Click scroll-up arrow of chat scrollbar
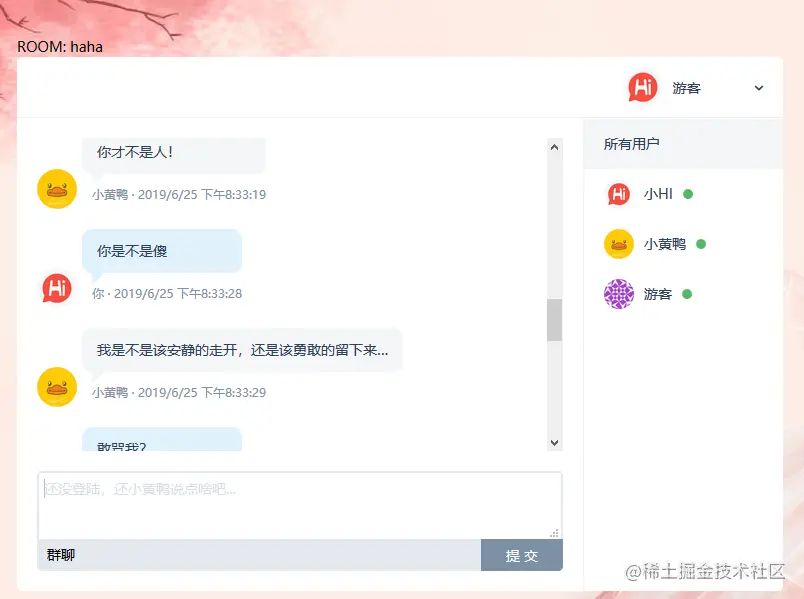Viewport: 804px width, 599px height. pyautogui.click(x=554, y=147)
